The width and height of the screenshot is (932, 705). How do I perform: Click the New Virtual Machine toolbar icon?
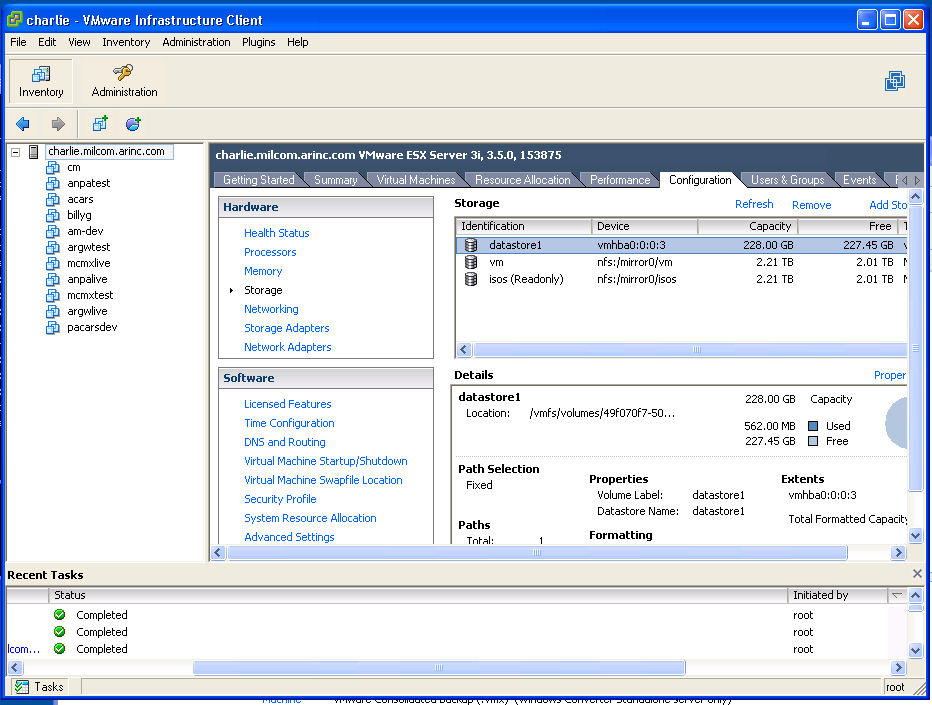click(100, 124)
